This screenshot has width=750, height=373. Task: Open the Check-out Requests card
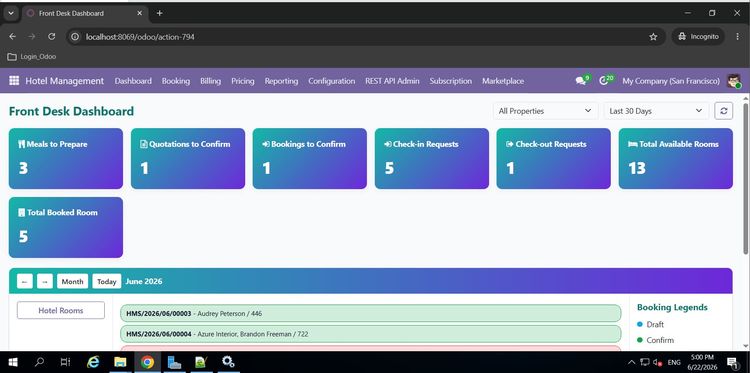pyautogui.click(x=553, y=158)
